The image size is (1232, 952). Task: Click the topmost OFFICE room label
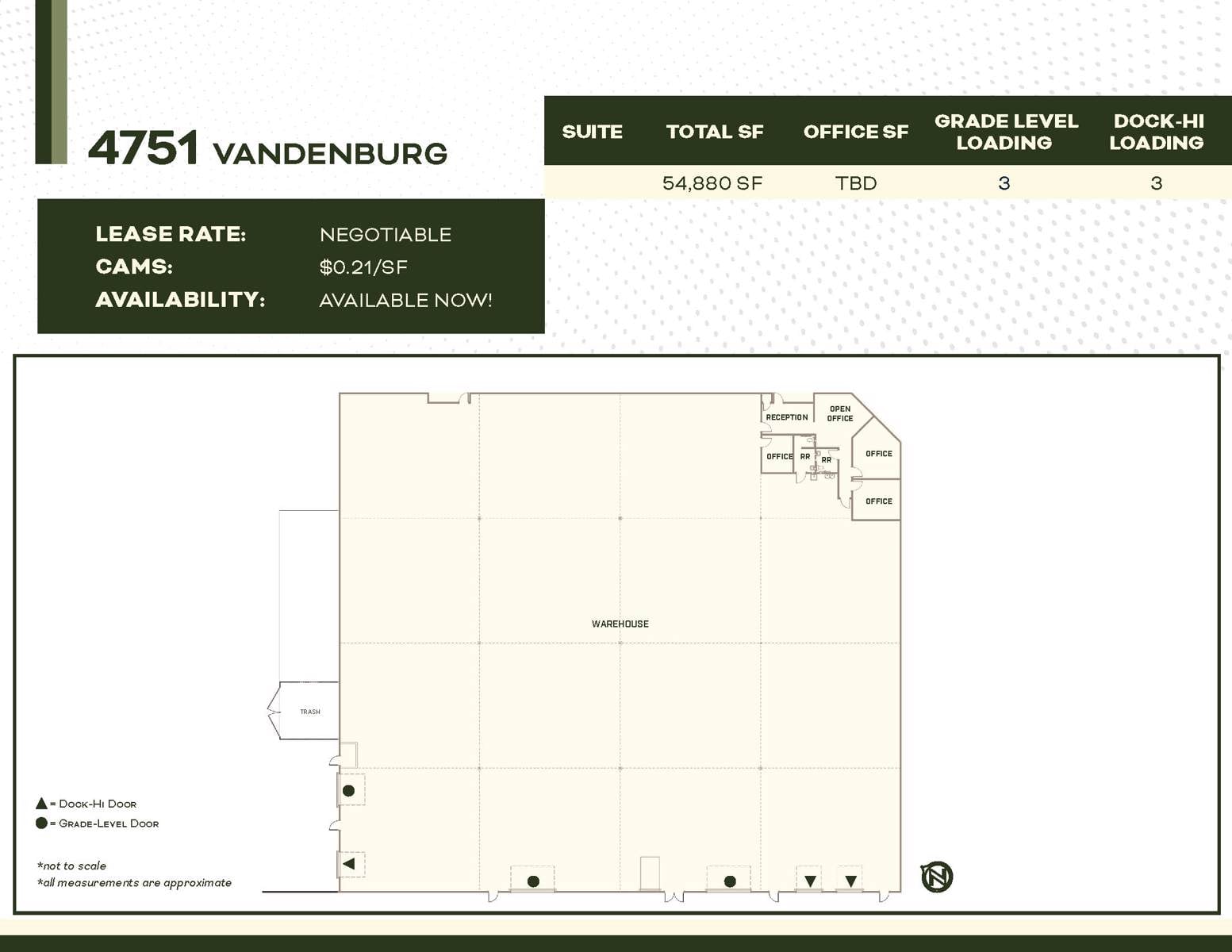coord(879,454)
